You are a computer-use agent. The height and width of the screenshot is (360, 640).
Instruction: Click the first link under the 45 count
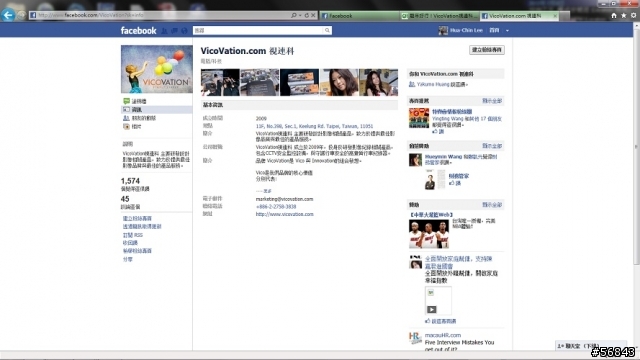coord(137,218)
